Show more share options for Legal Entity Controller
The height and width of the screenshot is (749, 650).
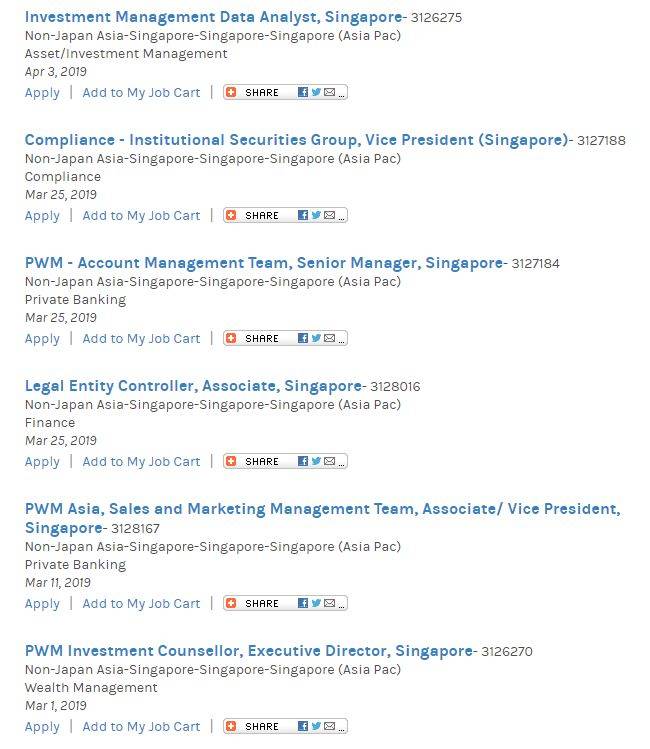click(x=342, y=461)
